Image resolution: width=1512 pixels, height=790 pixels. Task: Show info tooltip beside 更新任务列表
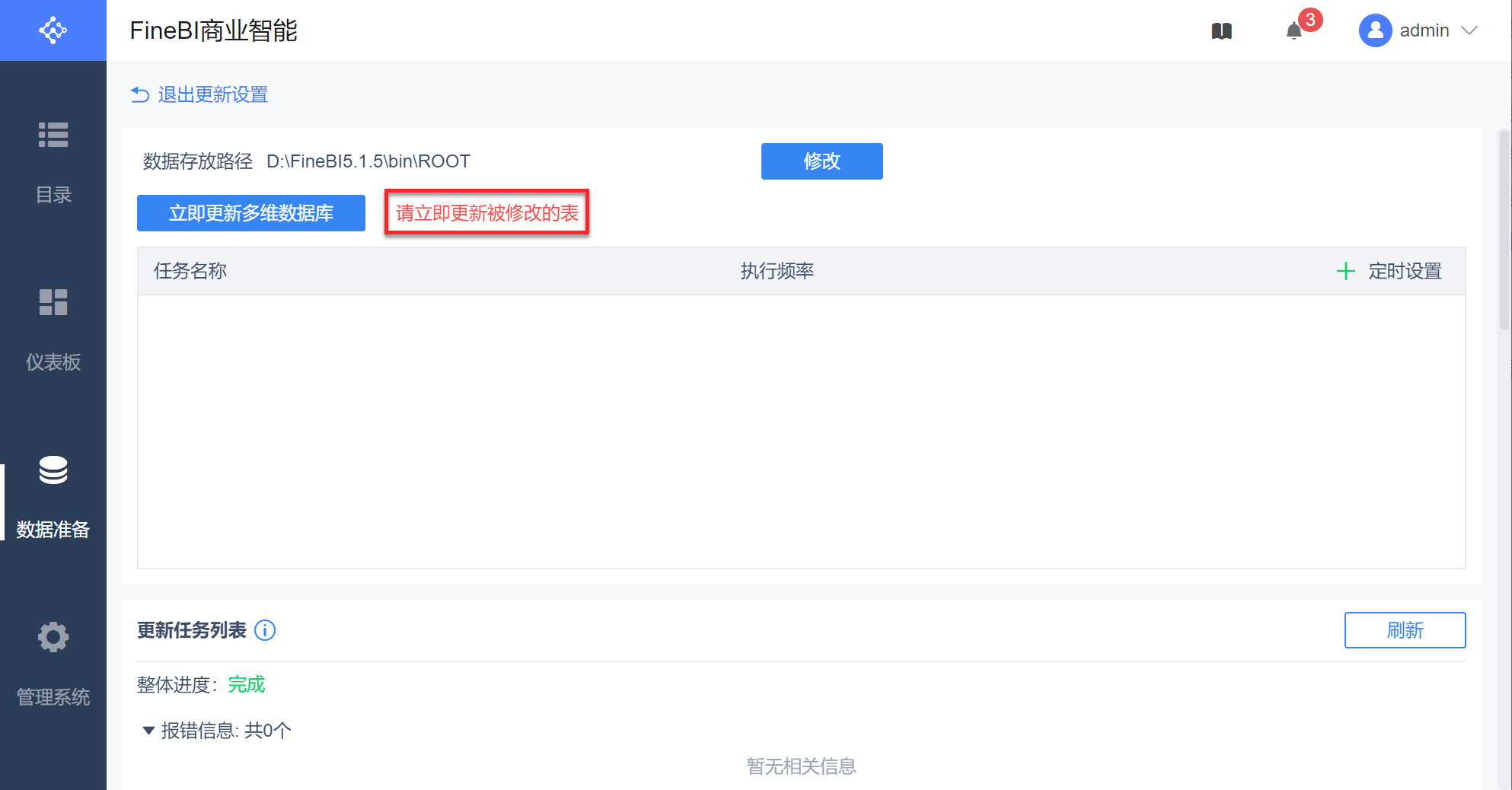pyautogui.click(x=265, y=630)
